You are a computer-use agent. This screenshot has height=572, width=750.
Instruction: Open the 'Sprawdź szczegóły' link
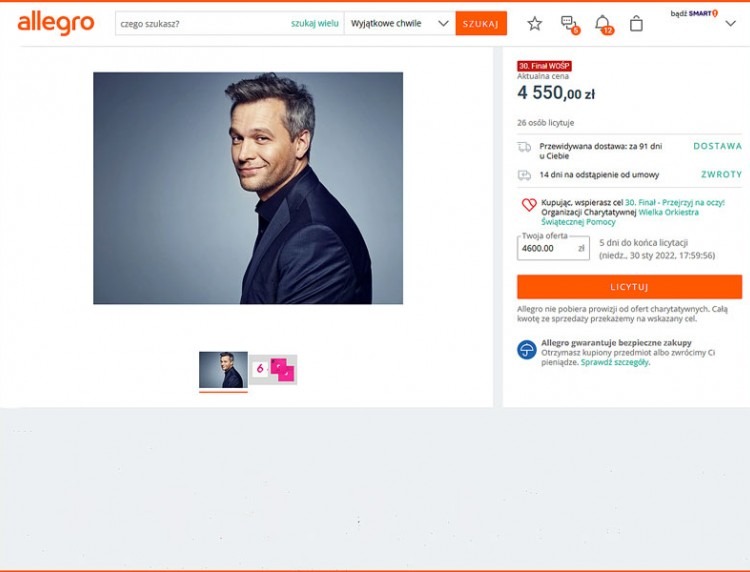(x=615, y=363)
